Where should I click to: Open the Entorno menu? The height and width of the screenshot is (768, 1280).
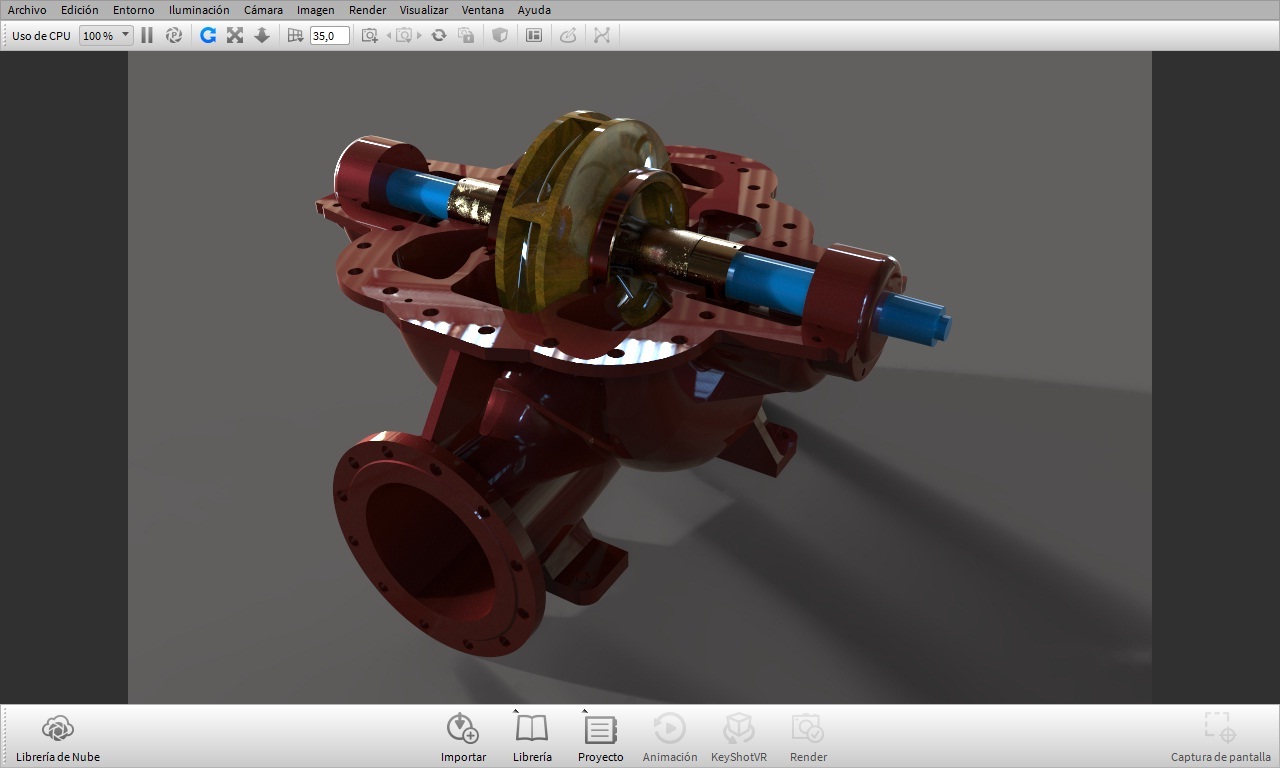pos(134,10)
